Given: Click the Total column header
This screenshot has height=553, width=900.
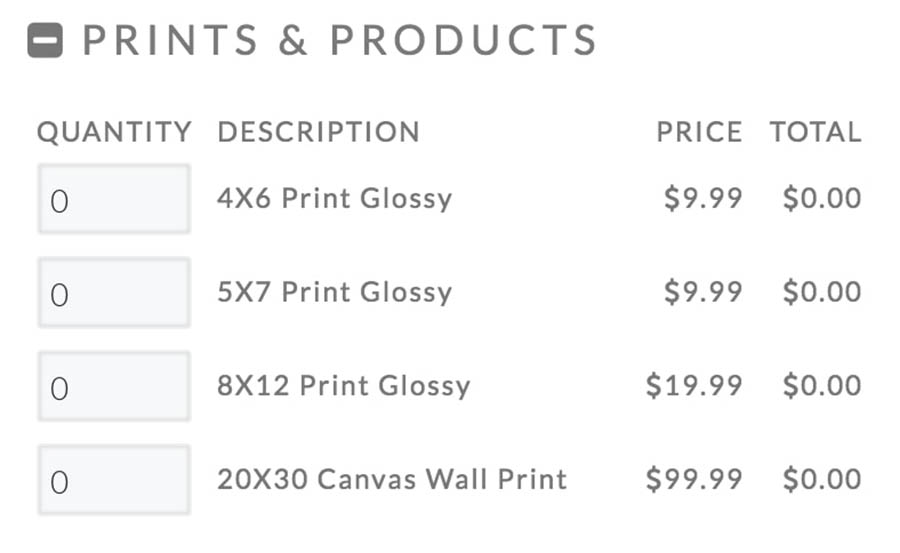Looking at the screenshot, I should 815,132.
